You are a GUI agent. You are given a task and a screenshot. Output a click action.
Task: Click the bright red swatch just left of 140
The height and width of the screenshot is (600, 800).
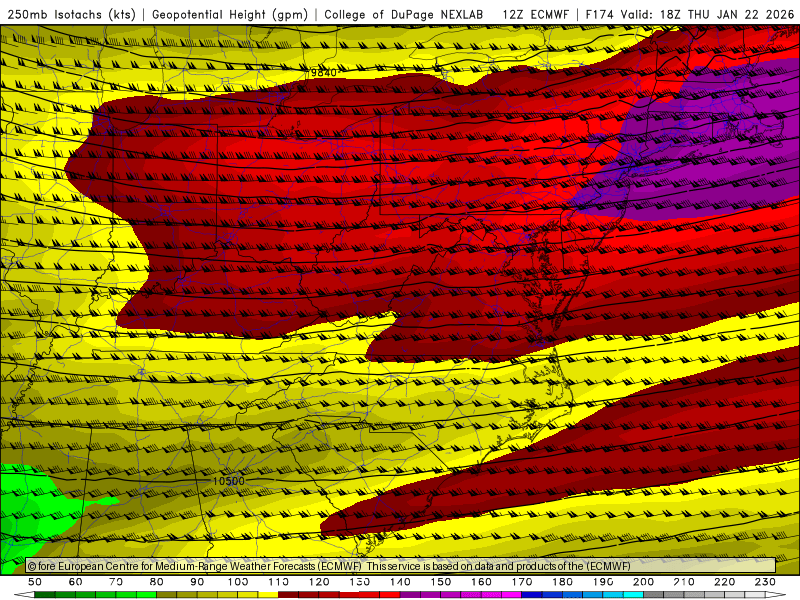[390, 595]
